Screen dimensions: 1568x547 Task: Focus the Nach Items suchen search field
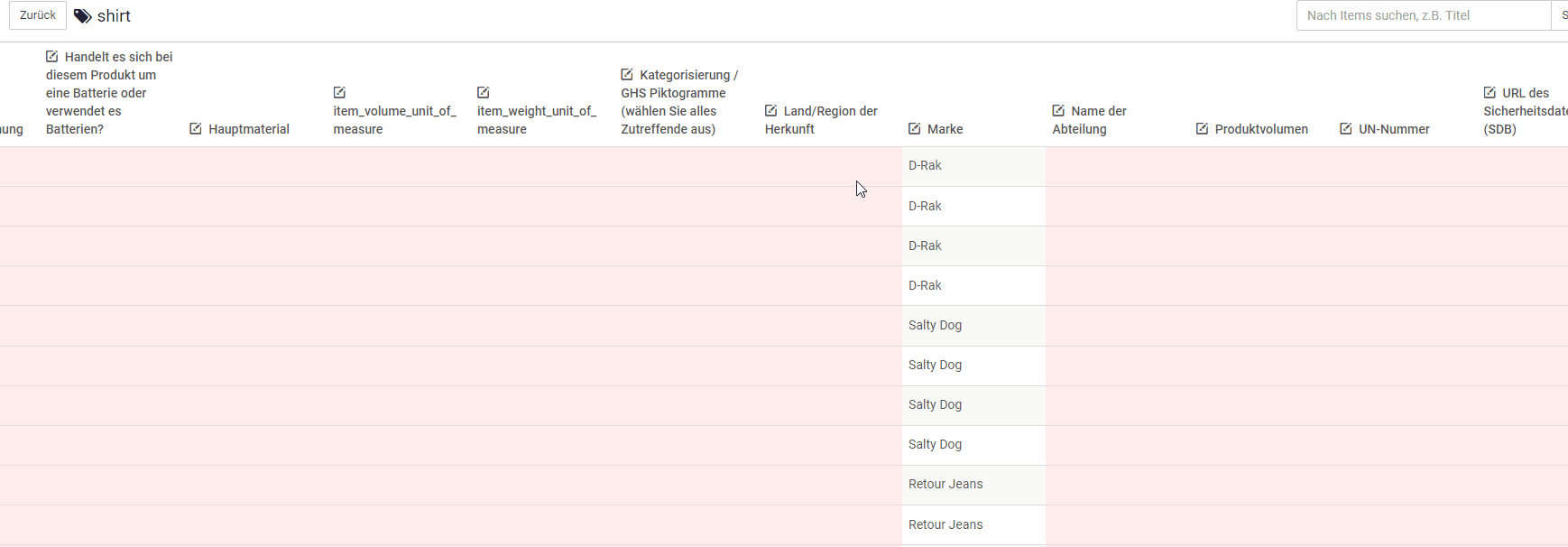[1423, 15]
